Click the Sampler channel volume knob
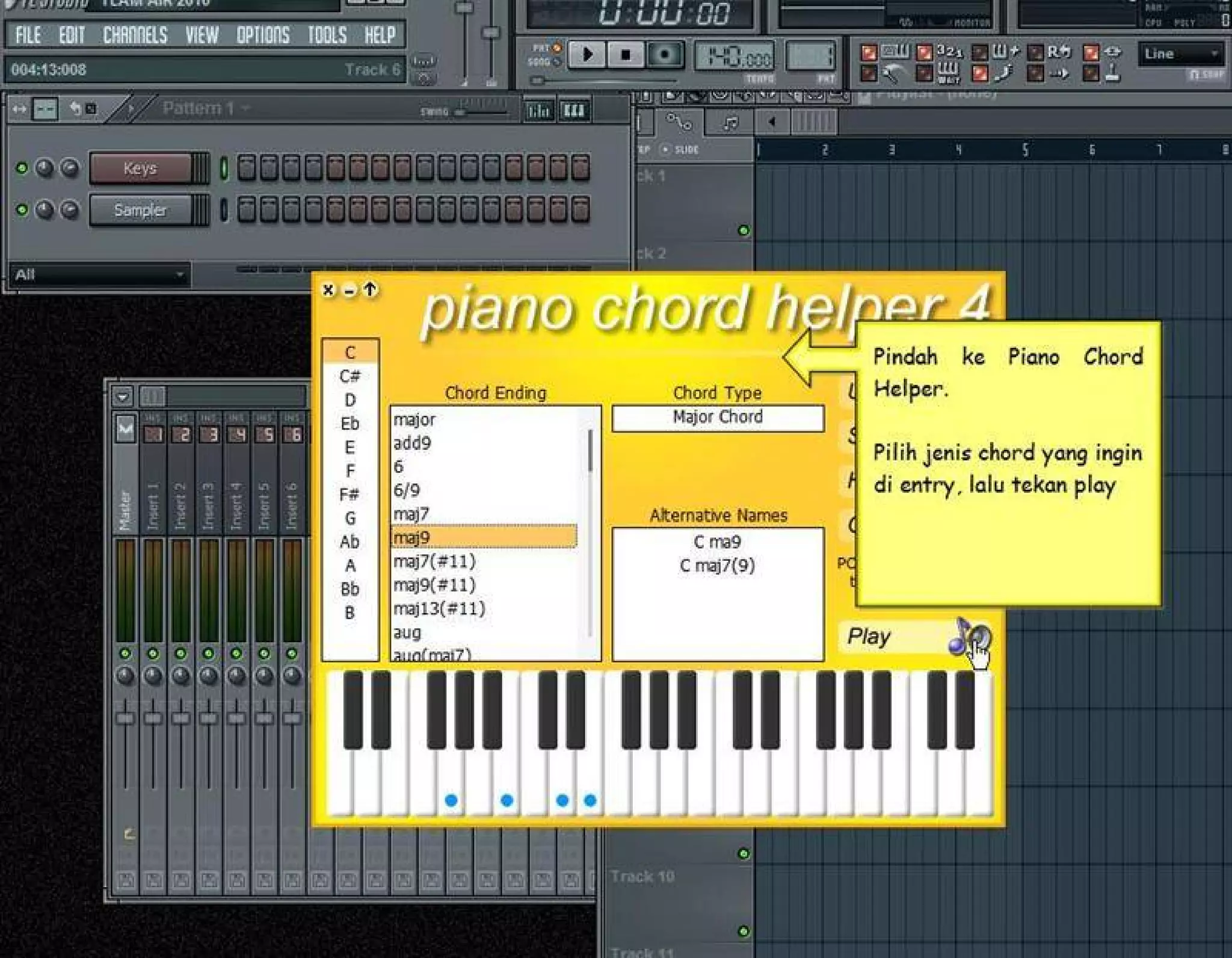The width and height of the screenshot is (1232, 958). [70, 210]
